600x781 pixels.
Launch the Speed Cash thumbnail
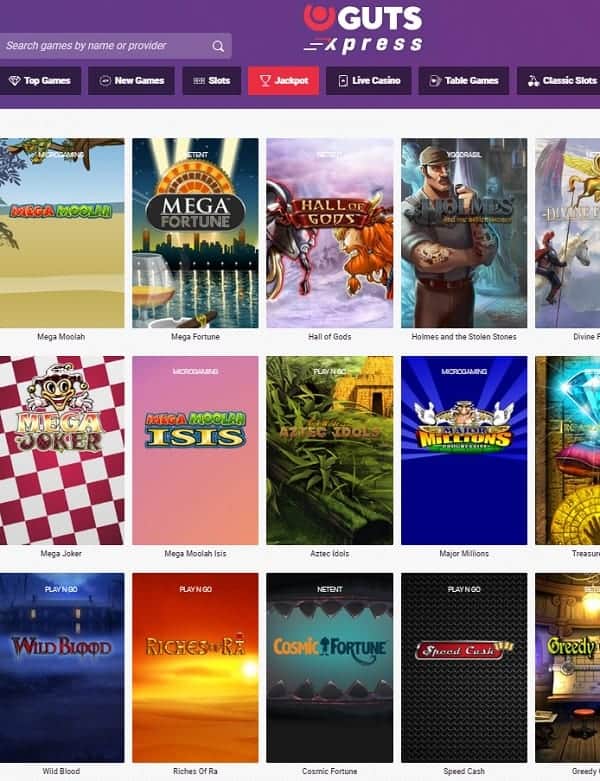pos(464,667)
